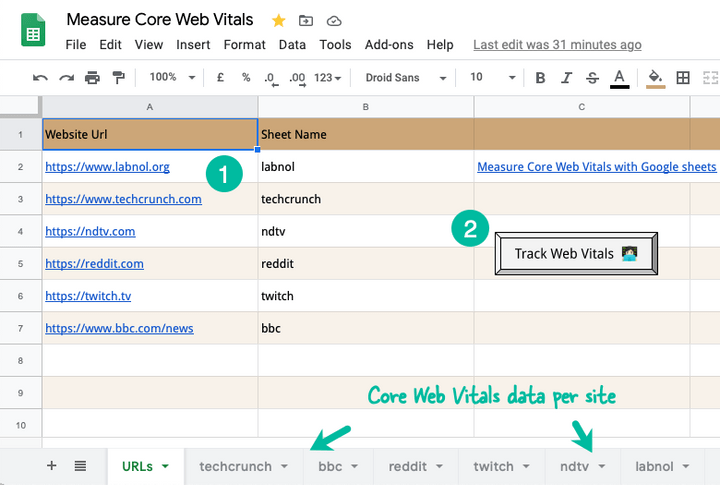Open the bbc.com/news link
The image size is (720, 485).
[119, 328]
